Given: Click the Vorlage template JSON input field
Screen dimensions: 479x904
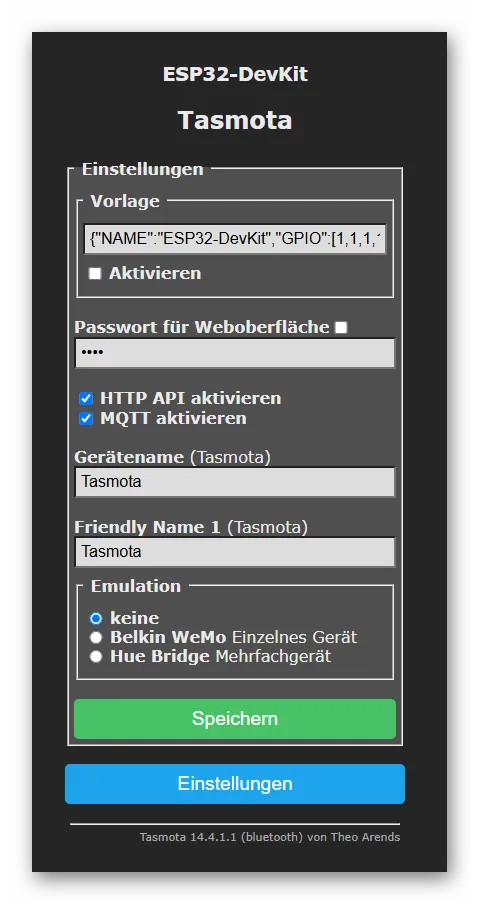Looking at the screenshot, I should coord(235,239).
